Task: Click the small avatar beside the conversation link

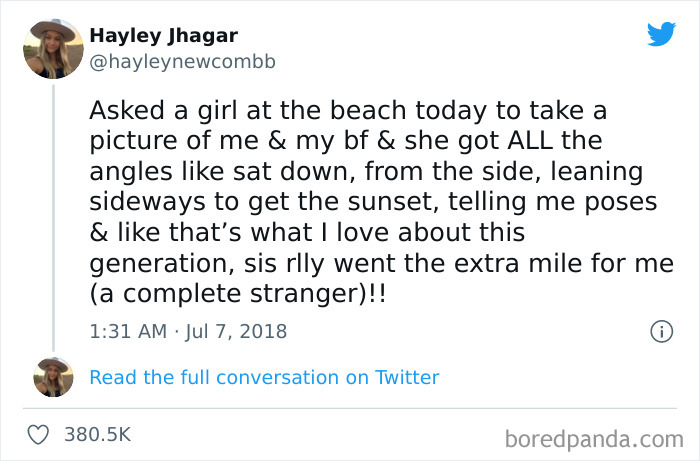Action: [53, 377]
